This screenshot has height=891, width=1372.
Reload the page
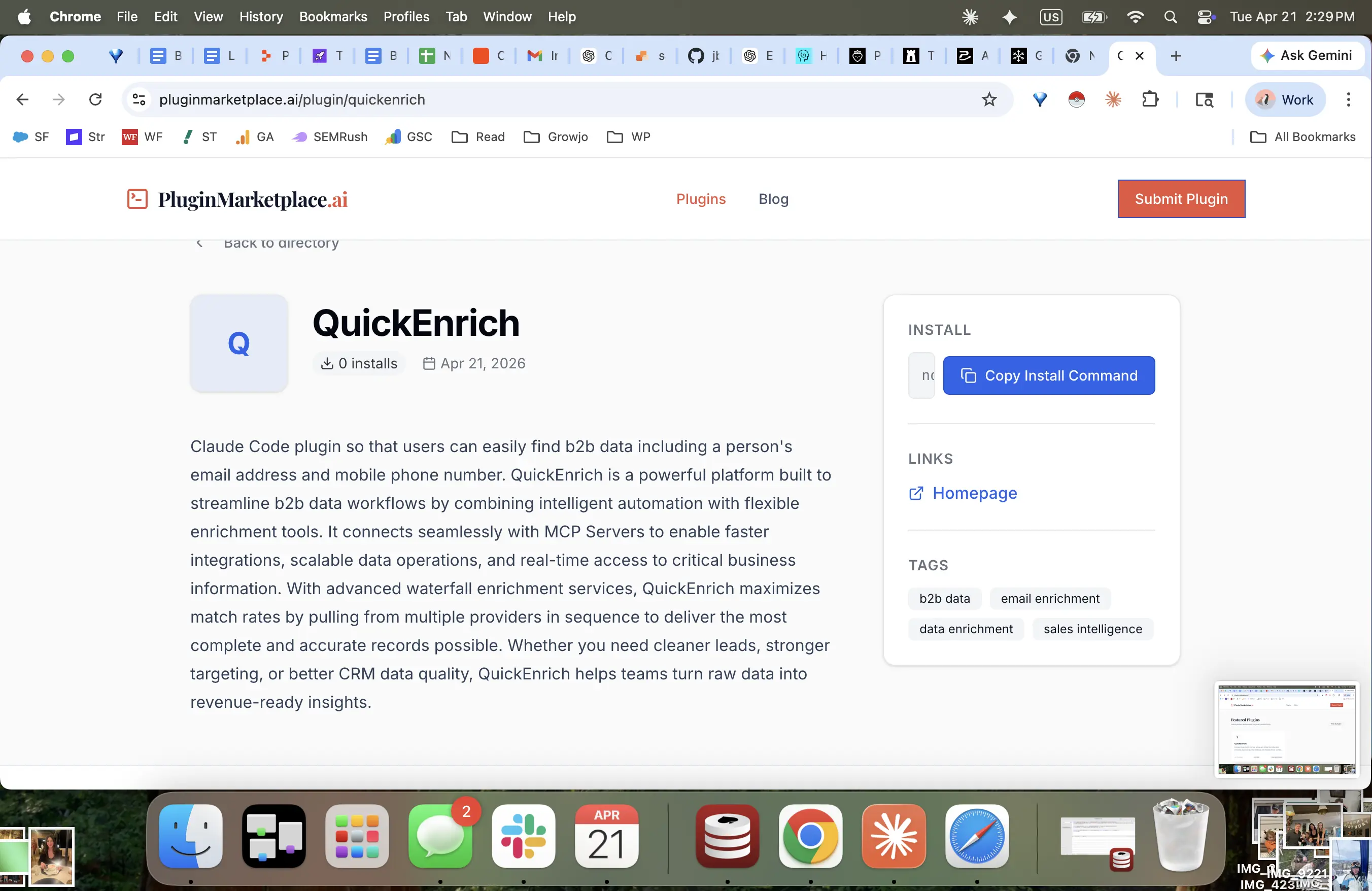coord(96,99)
